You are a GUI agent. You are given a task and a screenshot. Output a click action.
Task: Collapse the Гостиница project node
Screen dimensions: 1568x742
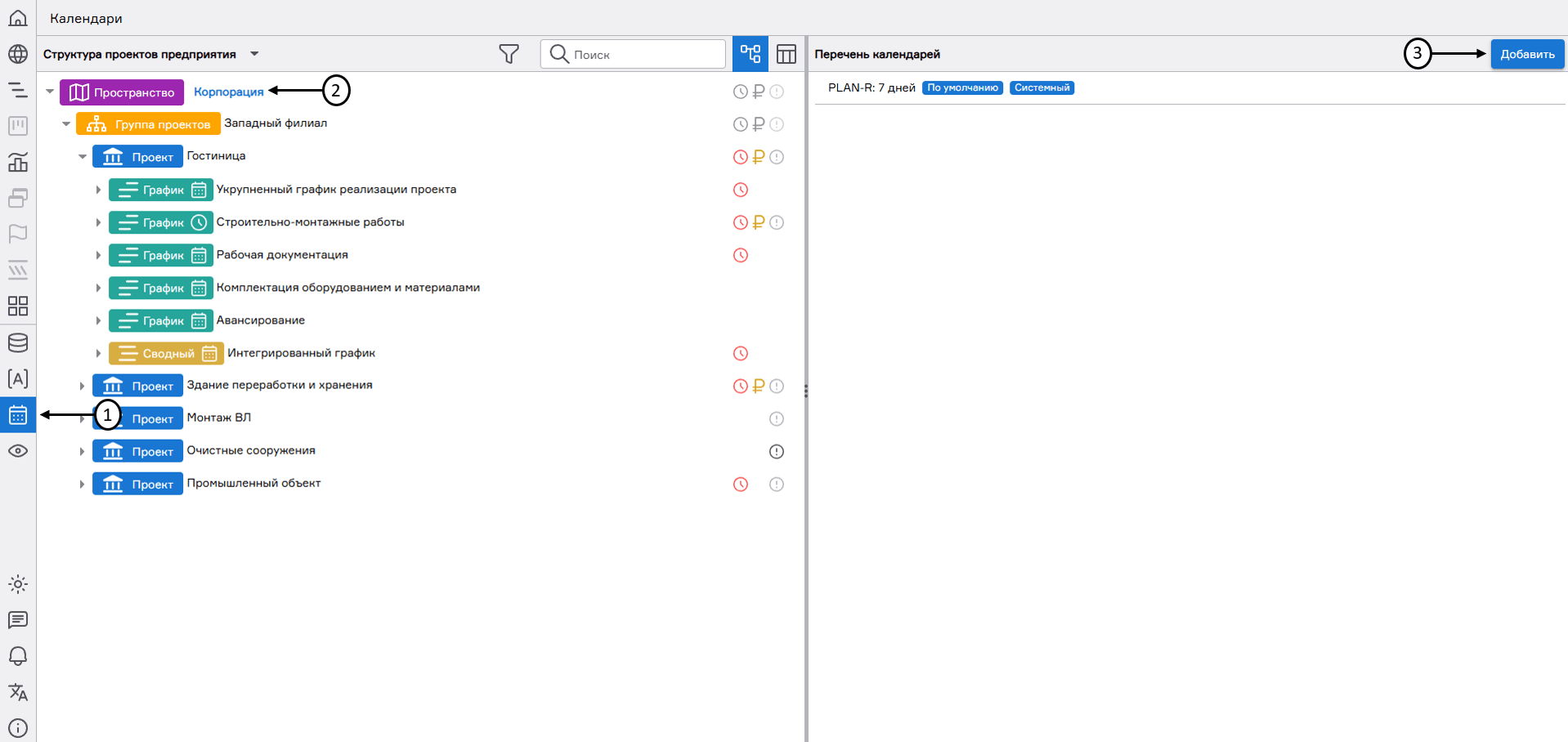click(x=82, y=157)
